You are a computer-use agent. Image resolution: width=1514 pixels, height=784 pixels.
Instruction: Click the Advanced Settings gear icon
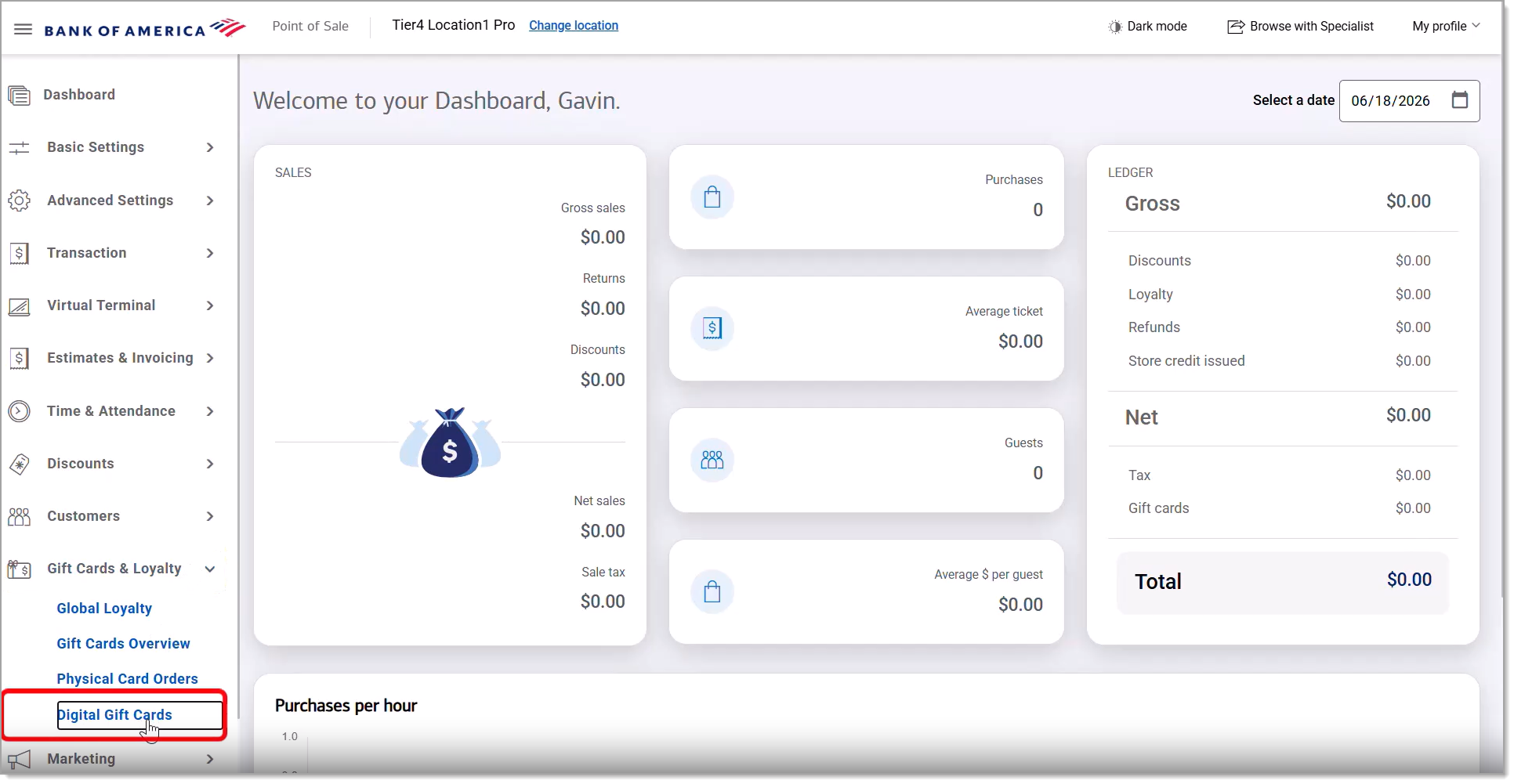point(19,201)
